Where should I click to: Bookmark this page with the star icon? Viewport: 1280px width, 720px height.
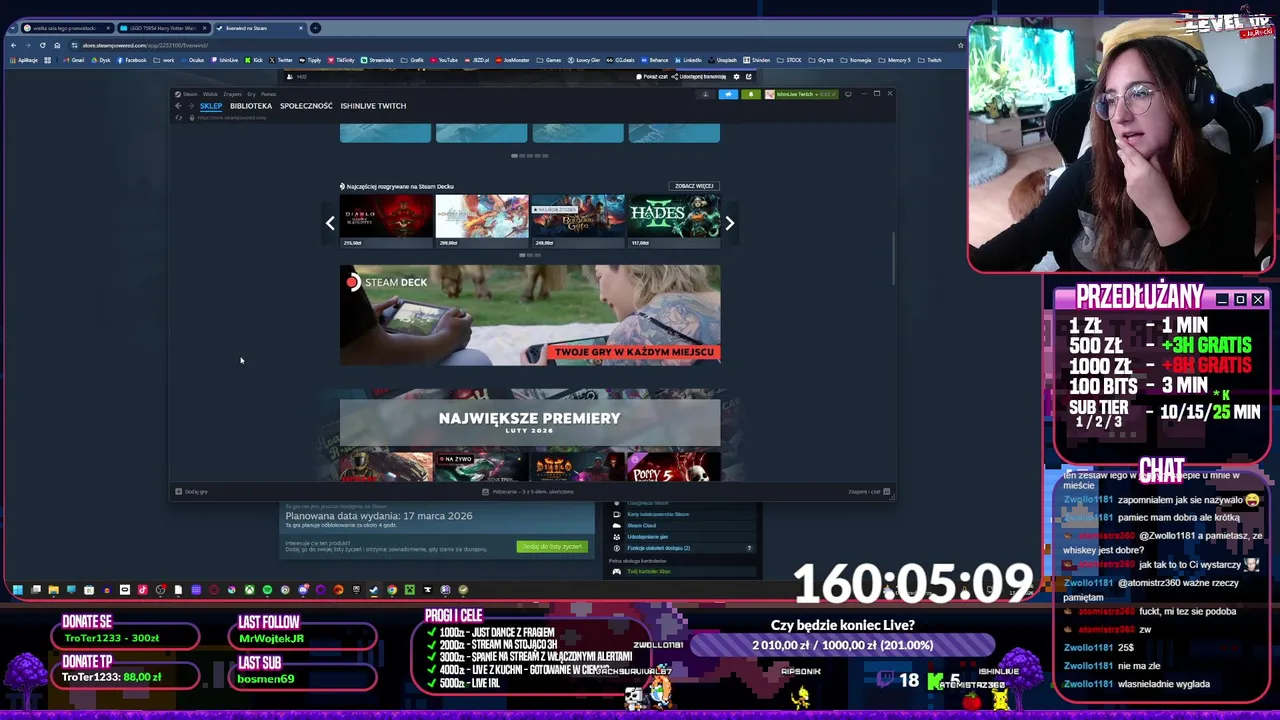point(960,45)
